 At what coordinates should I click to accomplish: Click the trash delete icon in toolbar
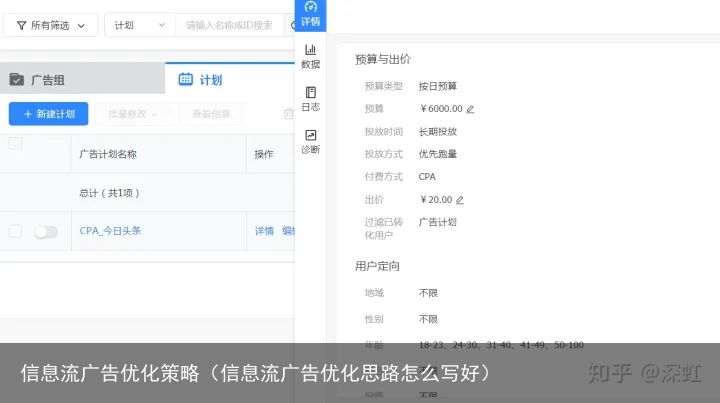point(288,114)
